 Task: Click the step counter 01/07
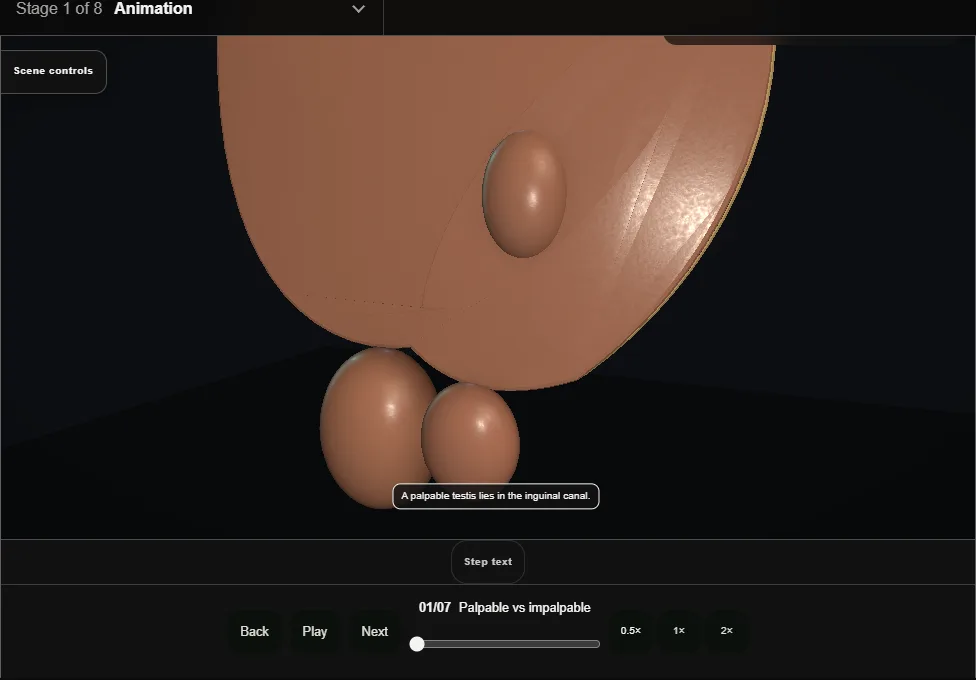(x=434, y=608)
